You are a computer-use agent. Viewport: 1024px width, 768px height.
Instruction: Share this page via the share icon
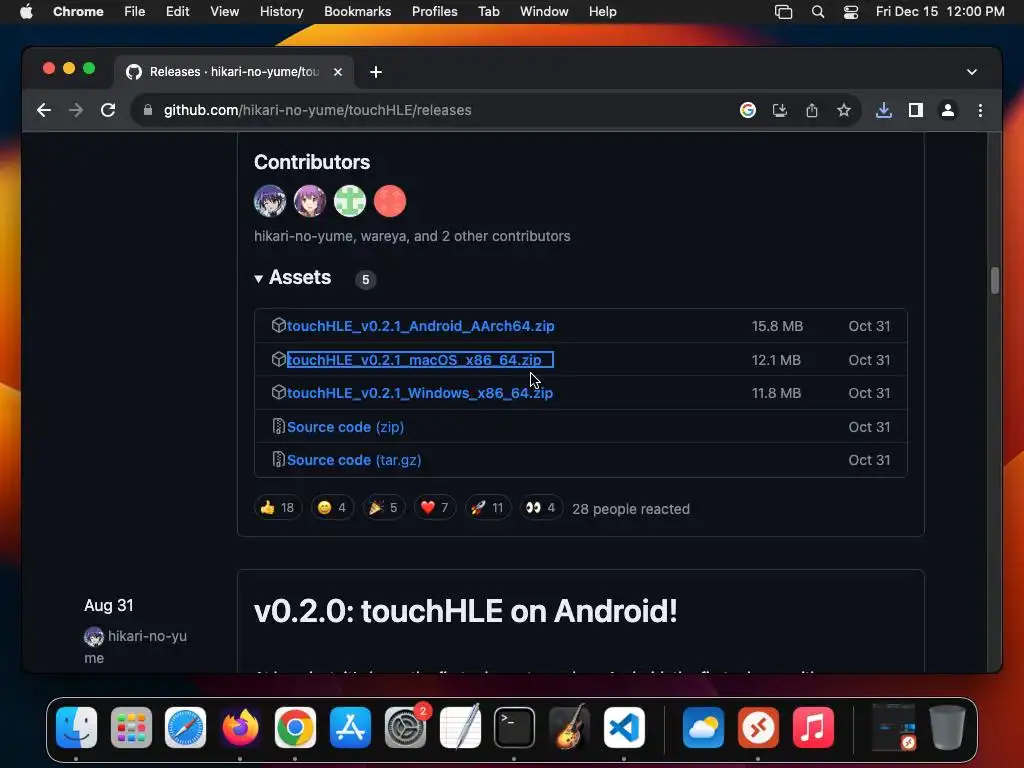pyautogui.click(x=812, y=110)
